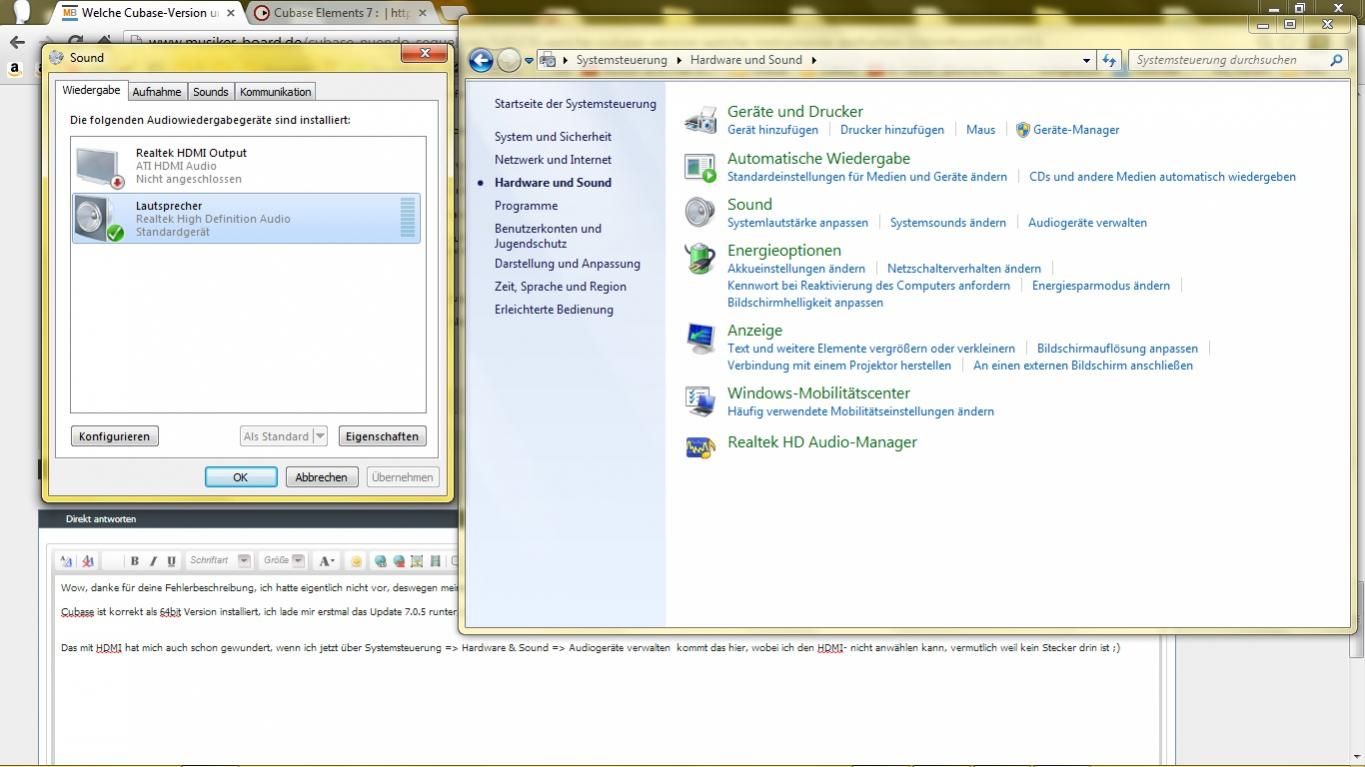Open the text color picker in editor

[326, 561]
